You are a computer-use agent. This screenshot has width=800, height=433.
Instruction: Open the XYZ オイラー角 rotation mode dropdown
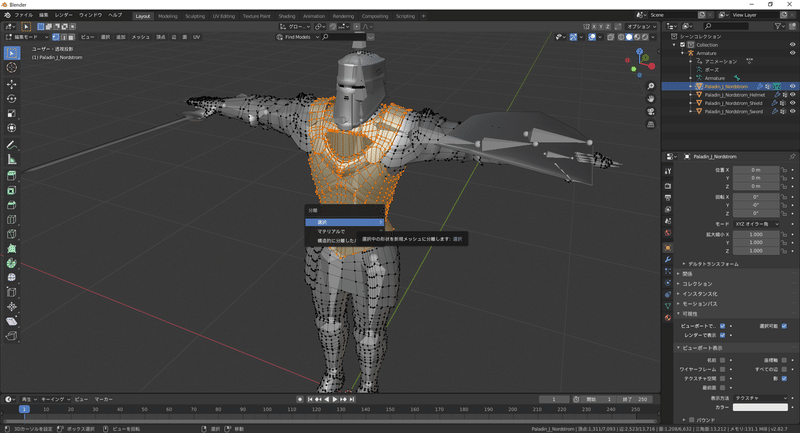(x=757, y=224)
